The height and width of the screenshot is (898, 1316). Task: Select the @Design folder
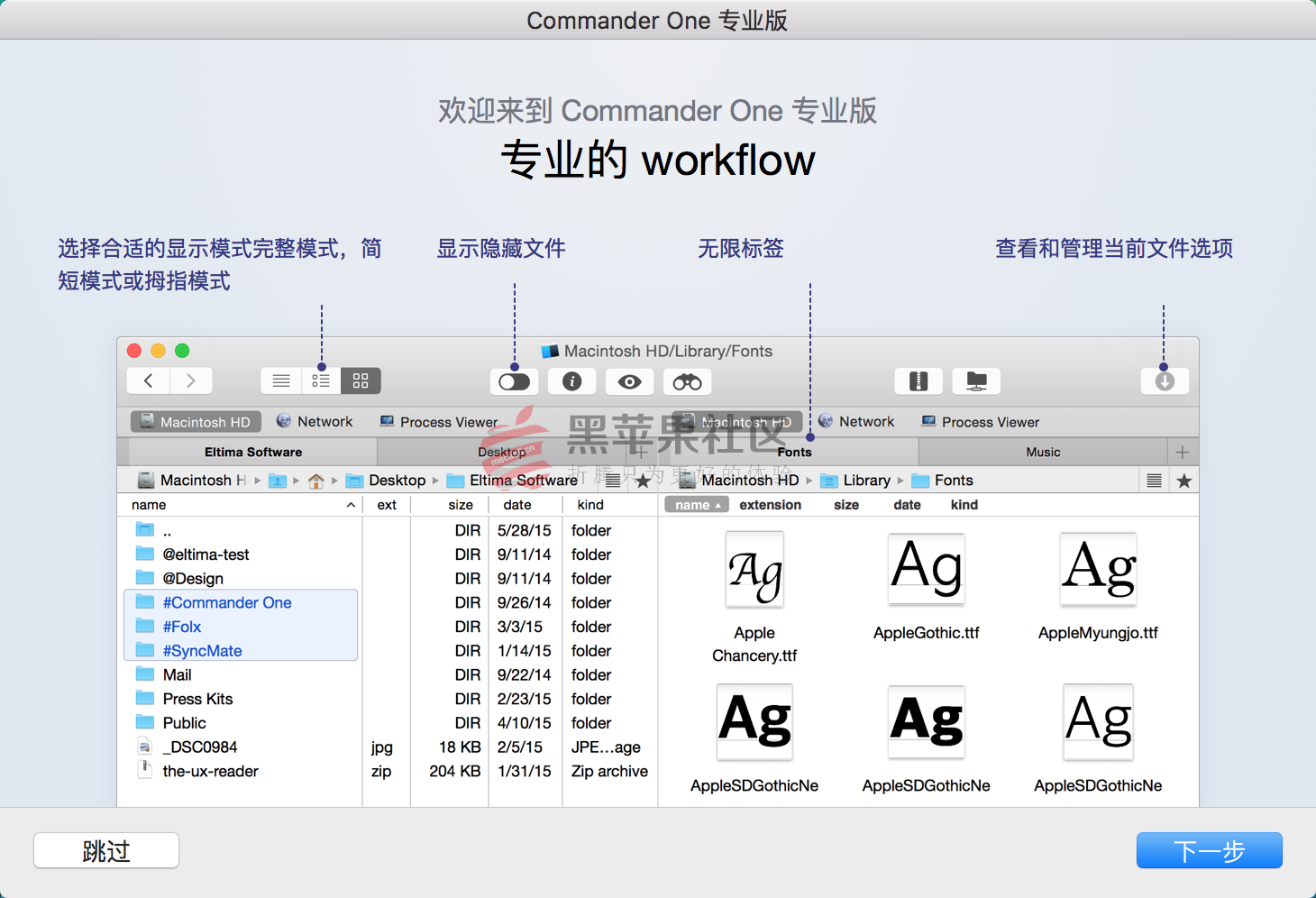[x=388, y=579]
